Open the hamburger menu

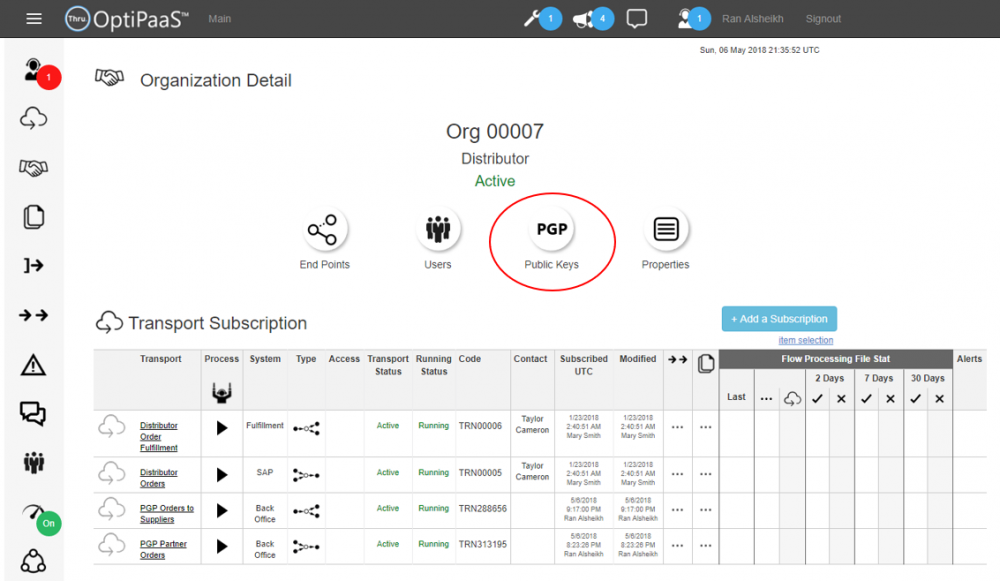point(34,19)
